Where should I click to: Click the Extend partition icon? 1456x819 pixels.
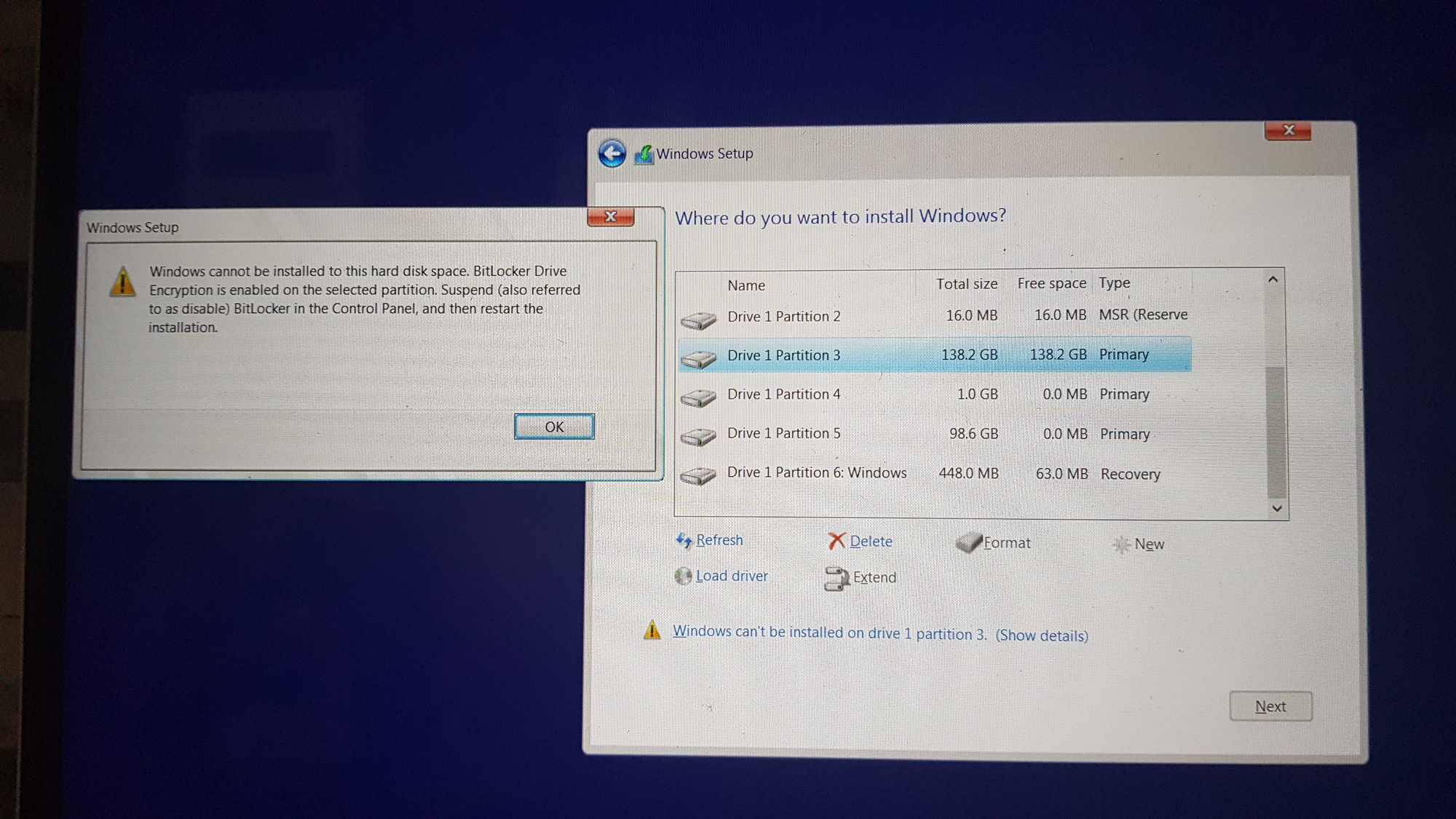(836, 579)
